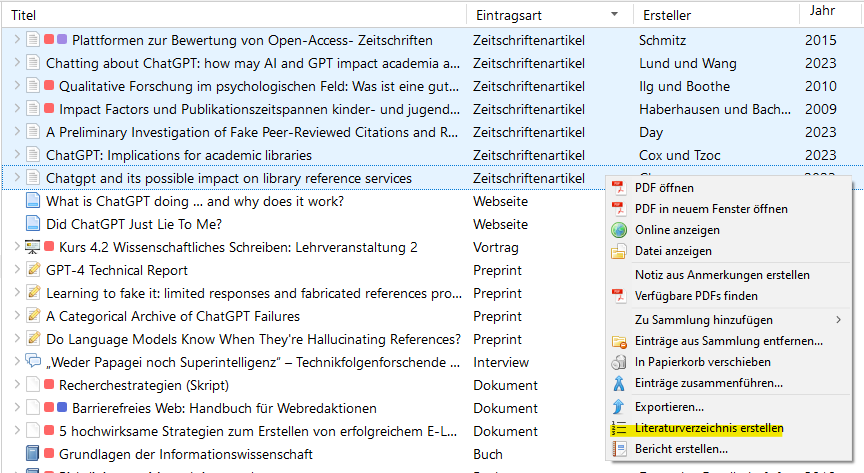Click the blue tag of 'Barrierefreies Web'
The image size is (864, 473).
point(62,407)
